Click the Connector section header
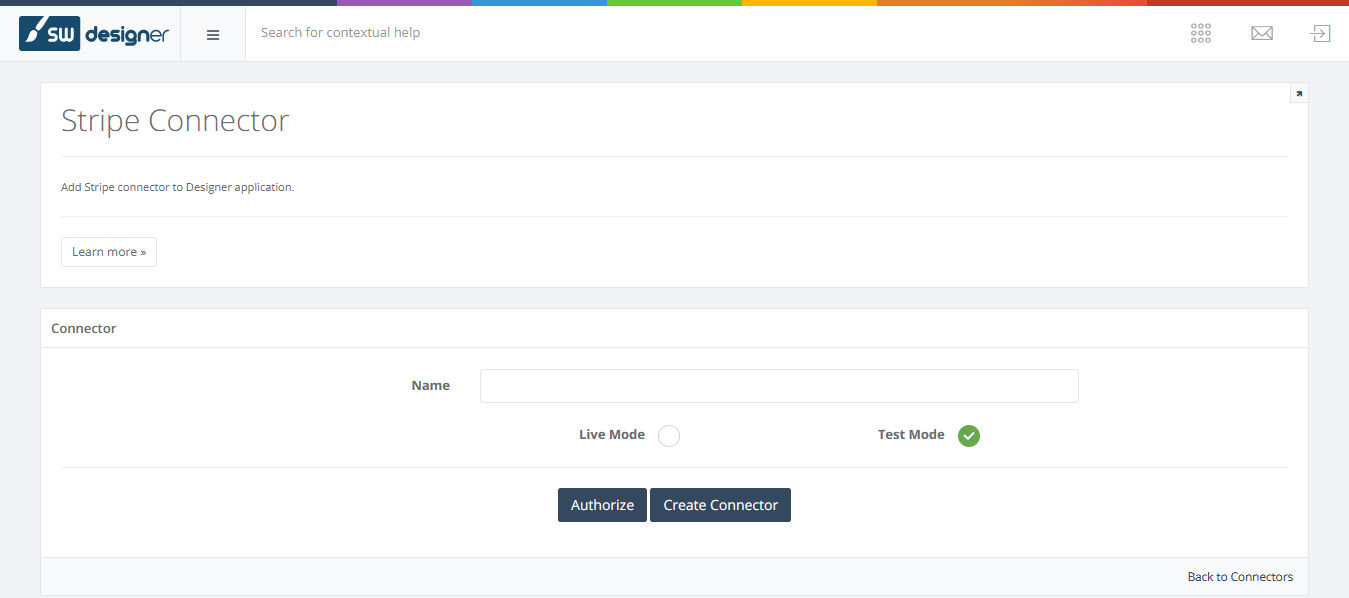1349x598 pixels. pos(84,328)
